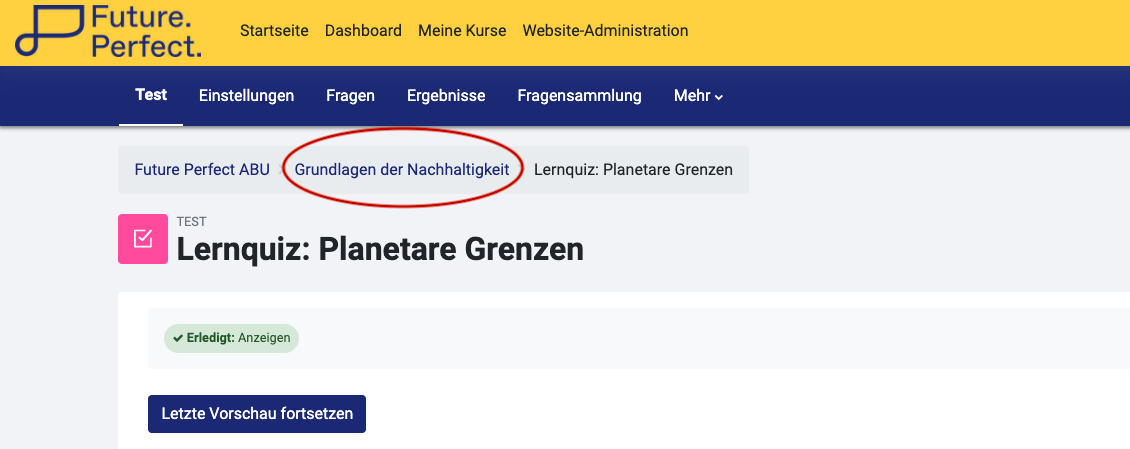
Task: Click the Future Perfect ABU breadcrumb
Action: point(202,170)
